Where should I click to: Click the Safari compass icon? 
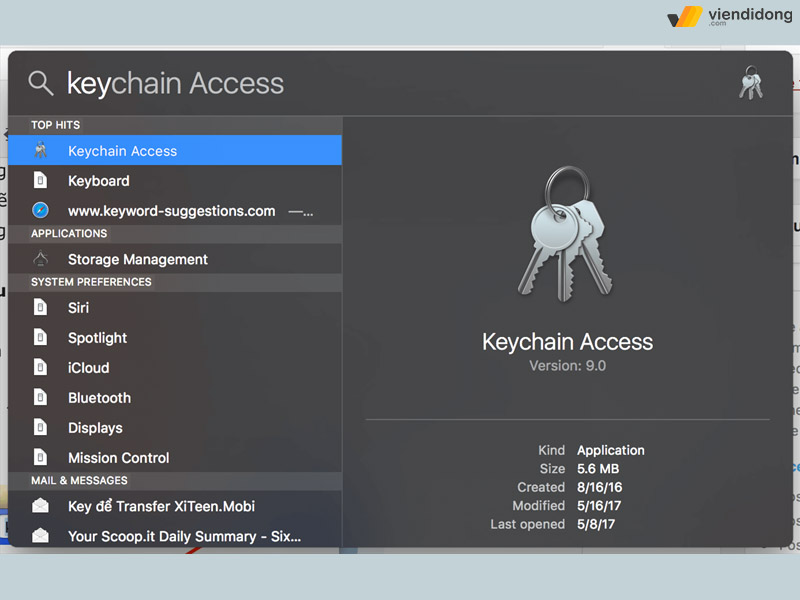40,210
